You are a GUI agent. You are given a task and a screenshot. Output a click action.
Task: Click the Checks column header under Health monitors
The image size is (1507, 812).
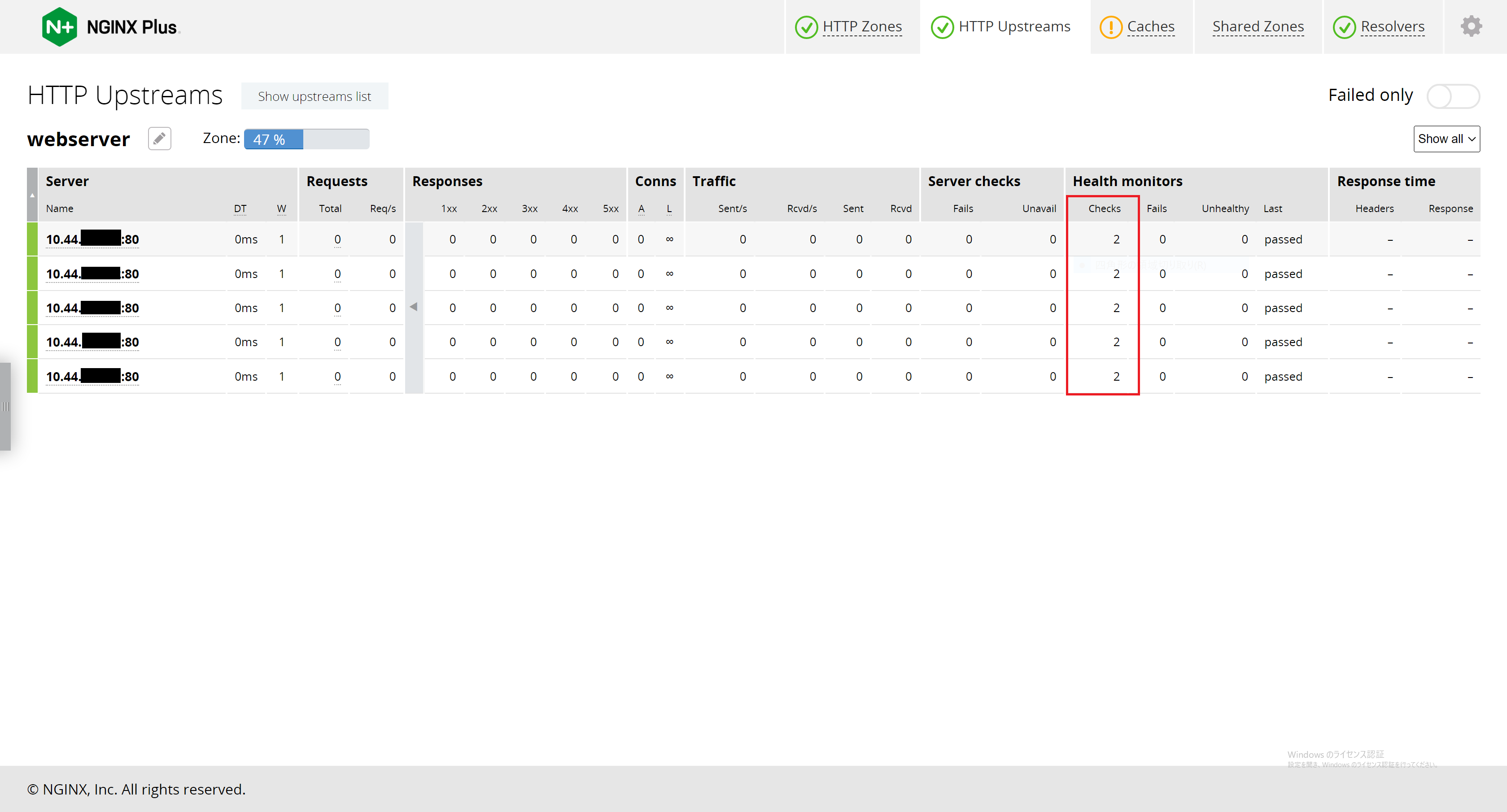1104,208
